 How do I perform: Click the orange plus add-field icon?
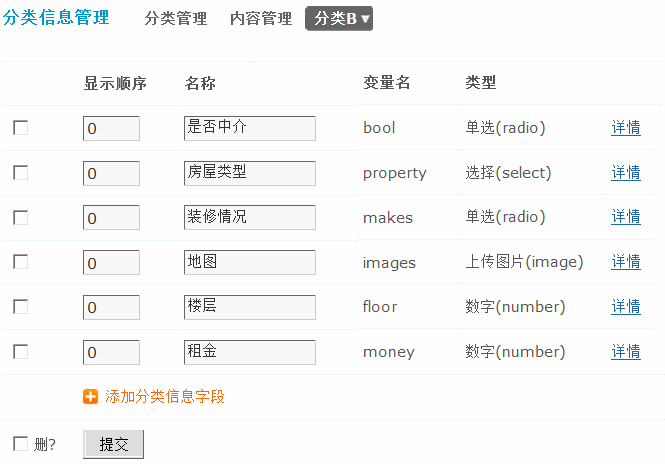(x=90, y=397)
